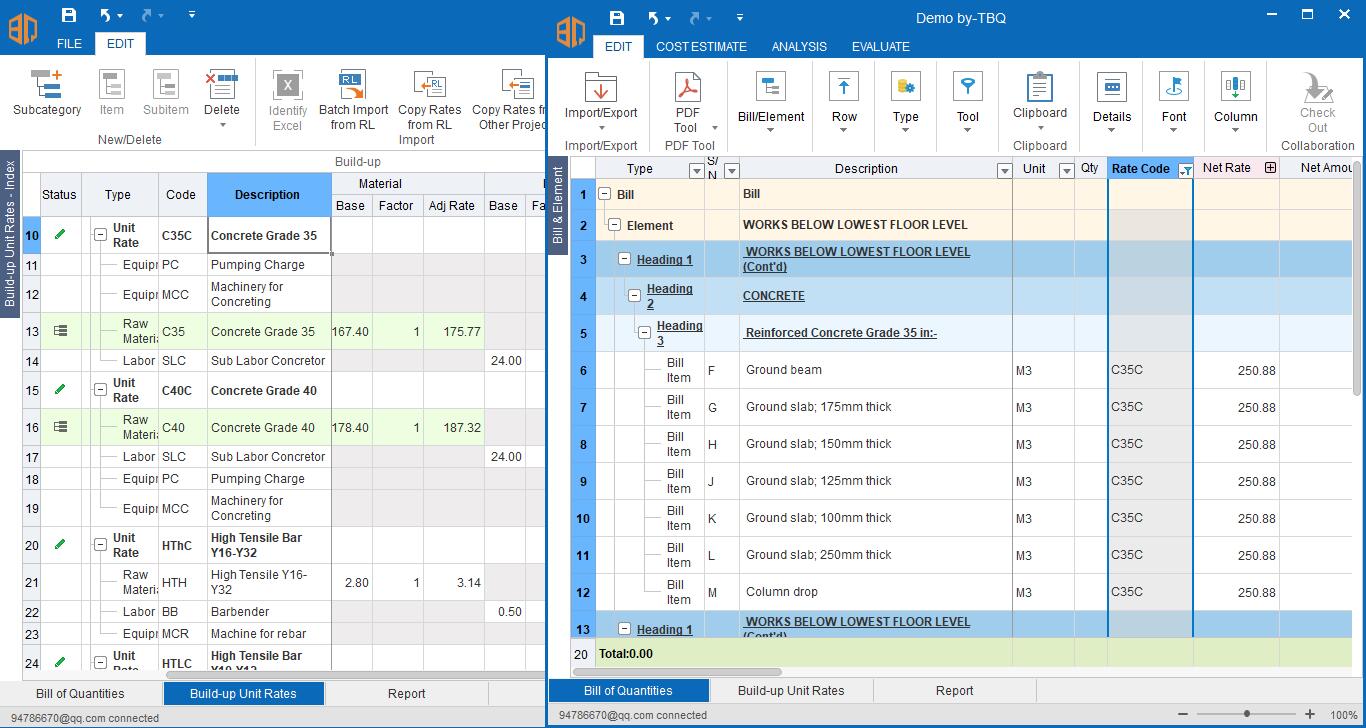The width and height of the screenshot is (1366, 728).
Task: Collapse the Heading 3 tree node
Action: coord(645,333)
